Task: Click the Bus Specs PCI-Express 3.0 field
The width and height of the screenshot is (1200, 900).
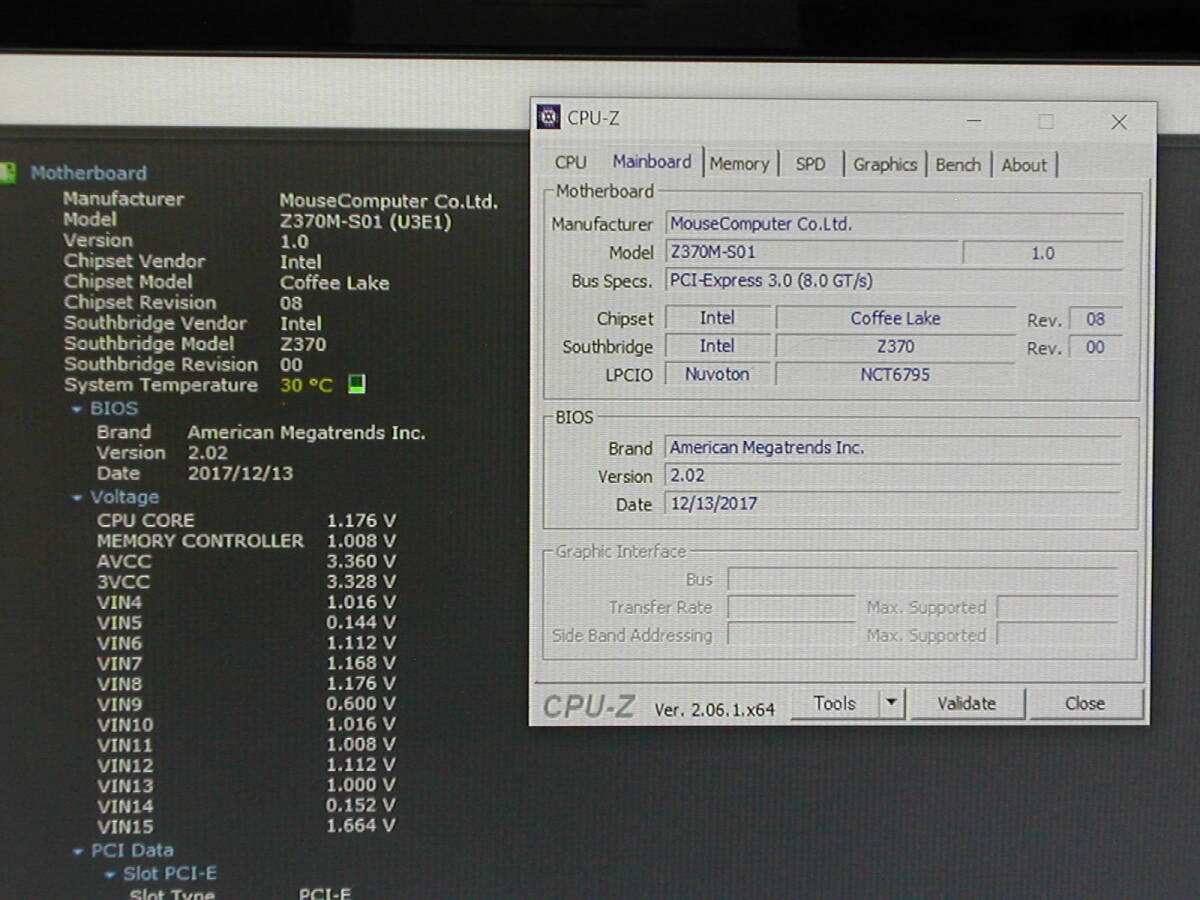Action: 894,281
